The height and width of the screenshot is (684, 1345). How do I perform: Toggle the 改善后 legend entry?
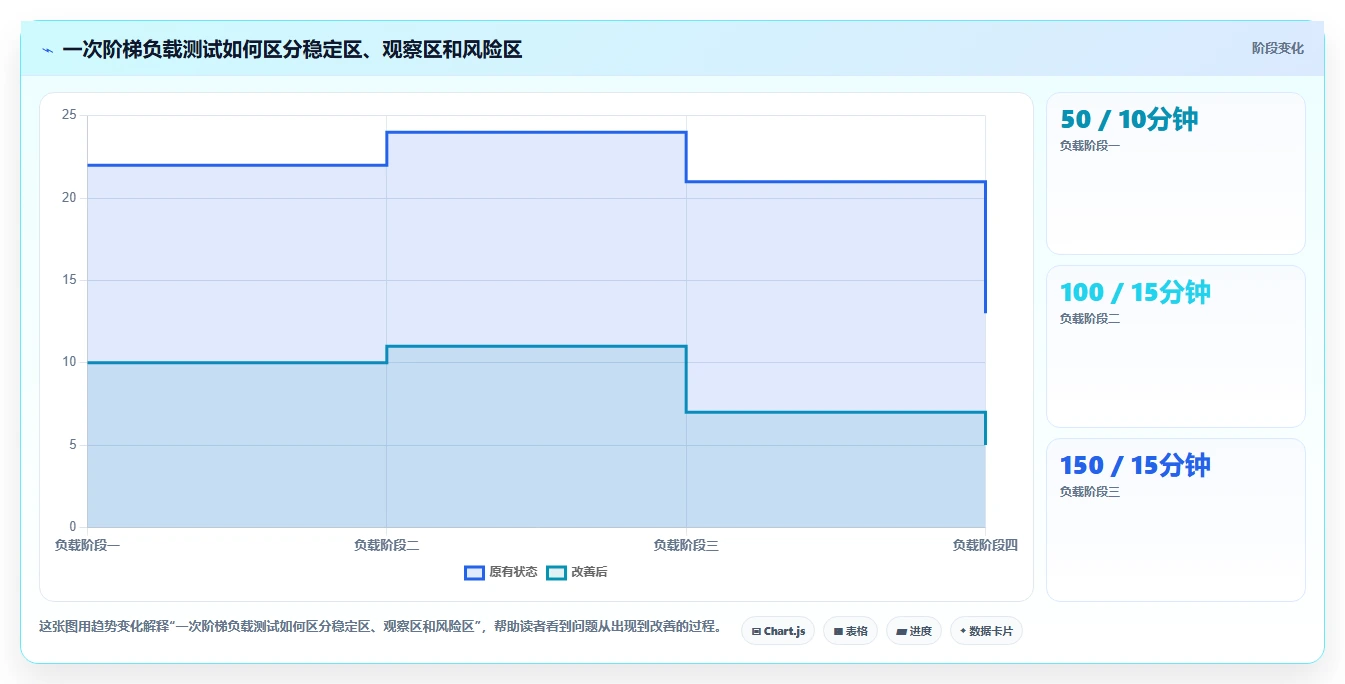577,572
